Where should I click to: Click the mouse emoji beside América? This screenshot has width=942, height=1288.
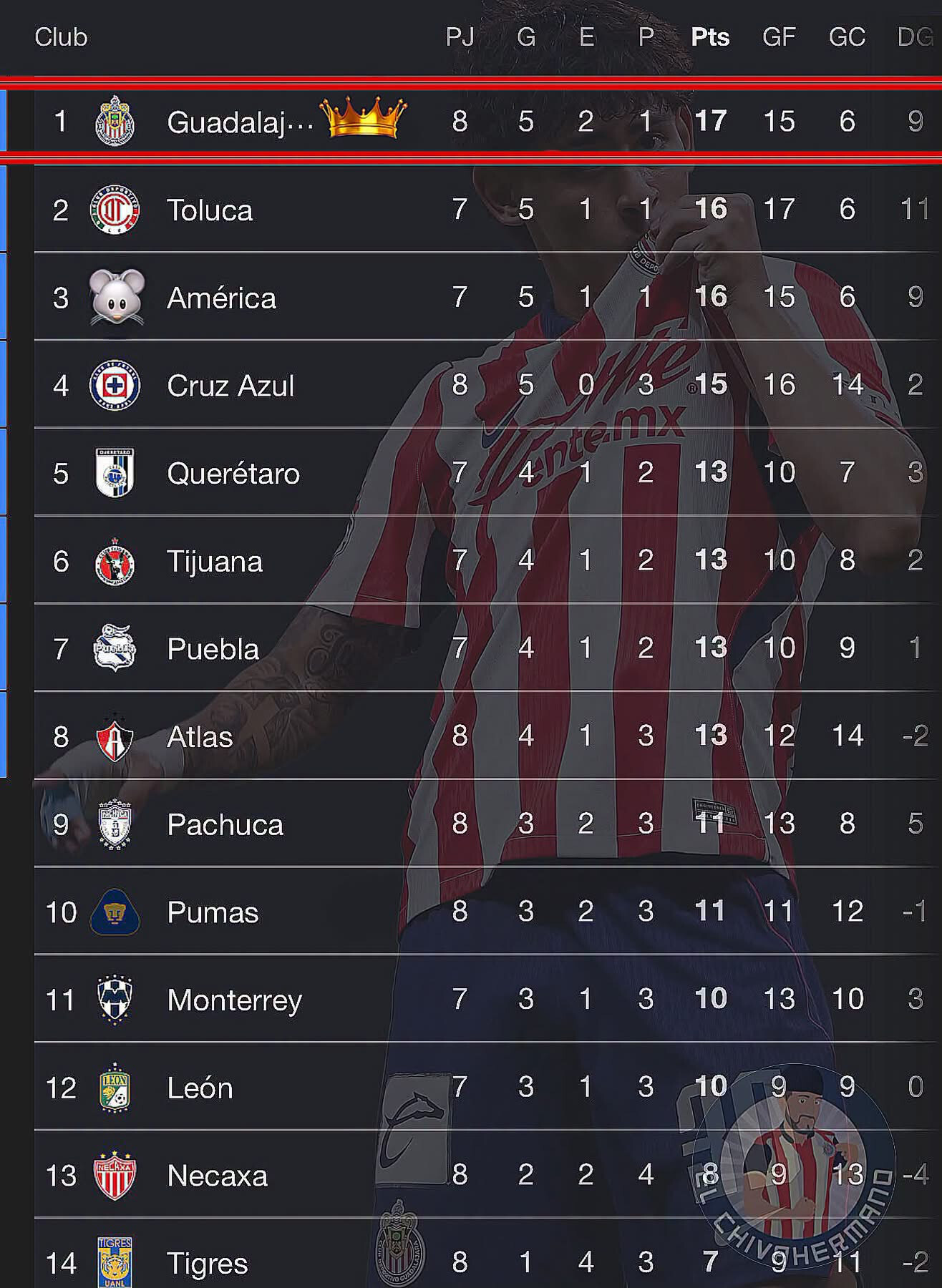(x=117, y=297)
